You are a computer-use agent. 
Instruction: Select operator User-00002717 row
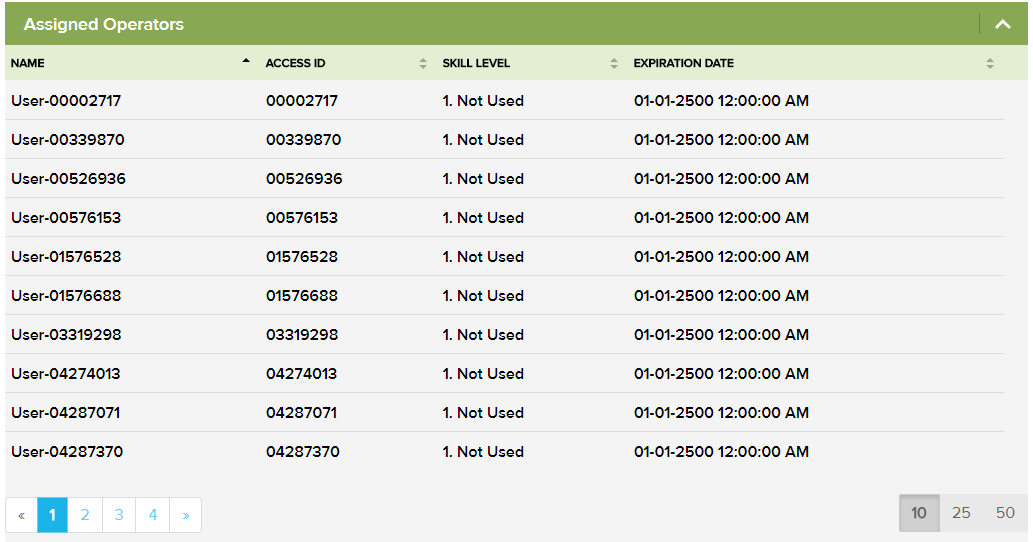click(x=66, y=101)
